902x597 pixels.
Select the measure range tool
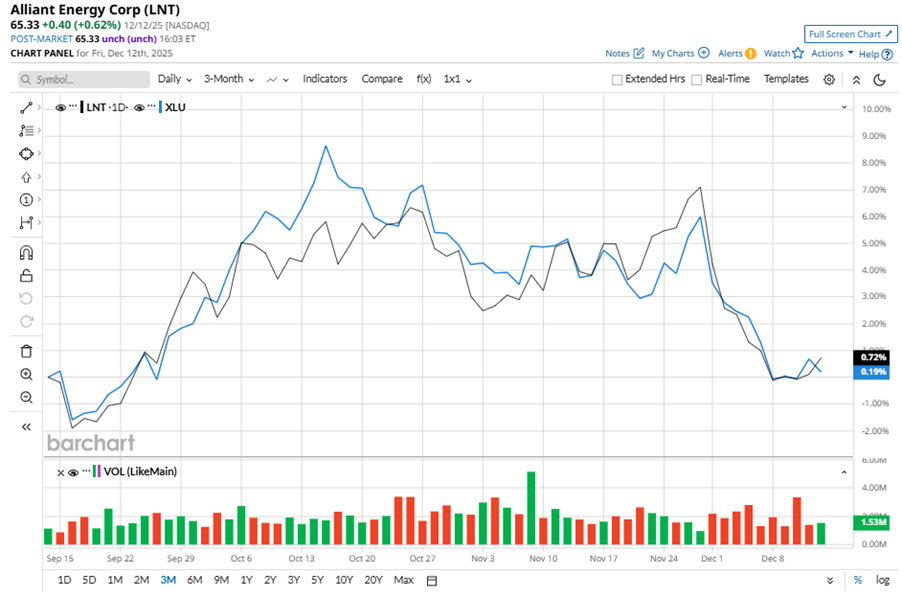point(26,223)
